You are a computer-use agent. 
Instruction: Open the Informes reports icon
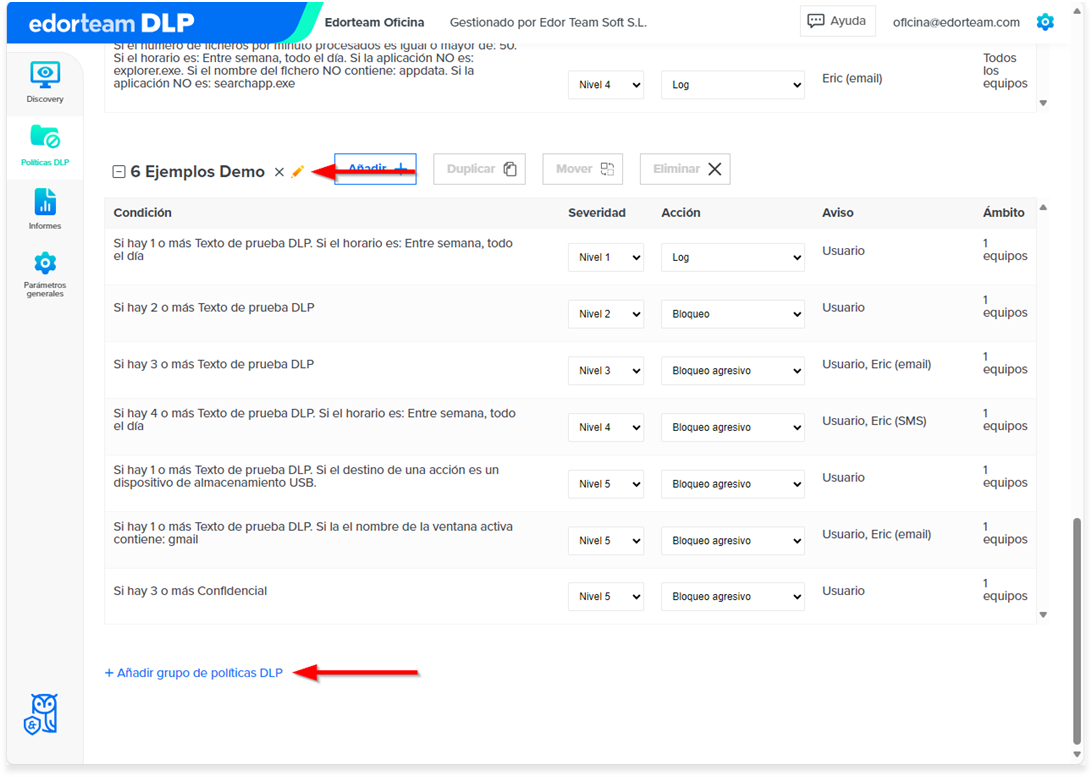(x=45, y=208)
